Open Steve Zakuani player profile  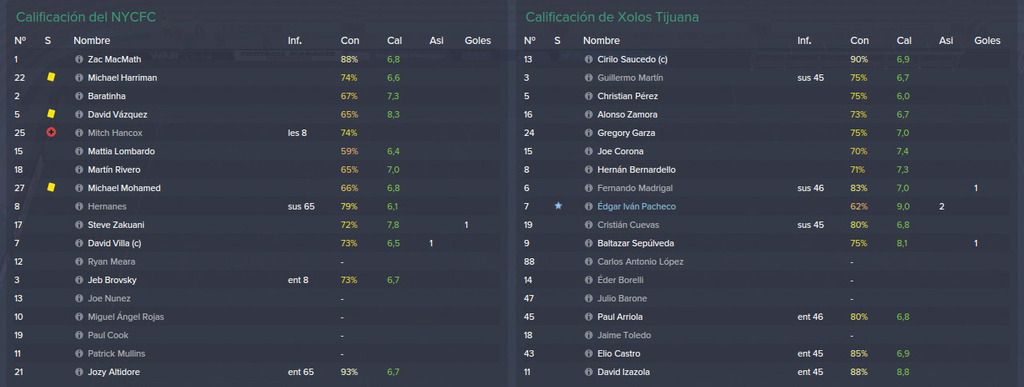115,225
